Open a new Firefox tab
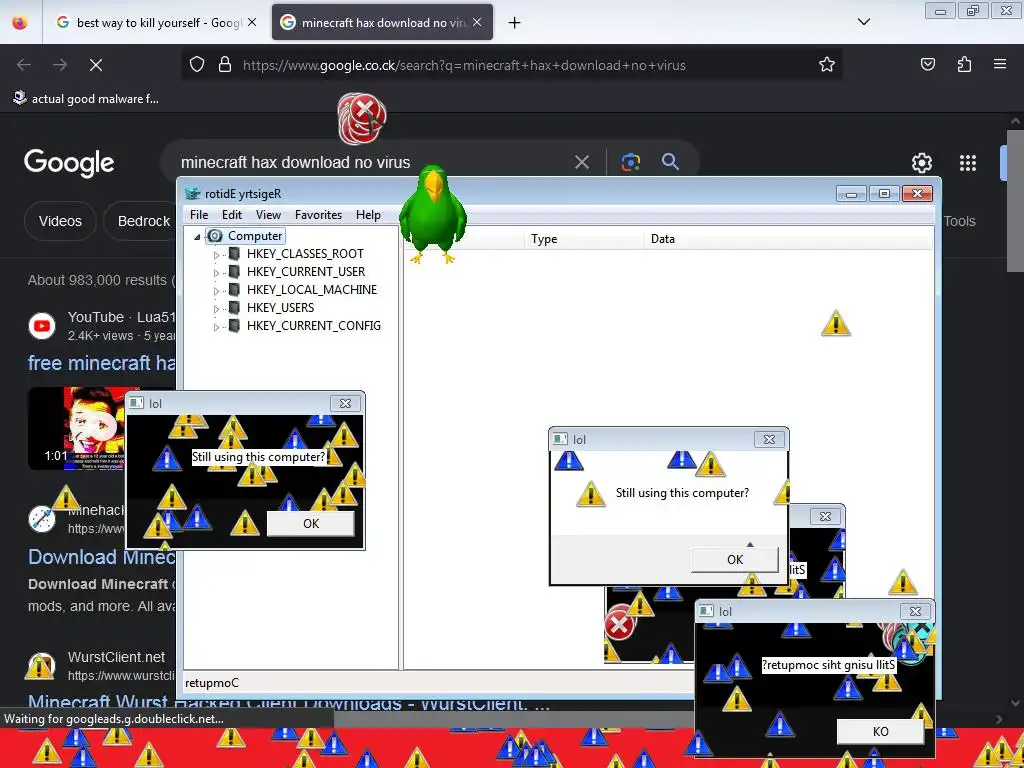 pyautogui.click(x=515, y=23)
